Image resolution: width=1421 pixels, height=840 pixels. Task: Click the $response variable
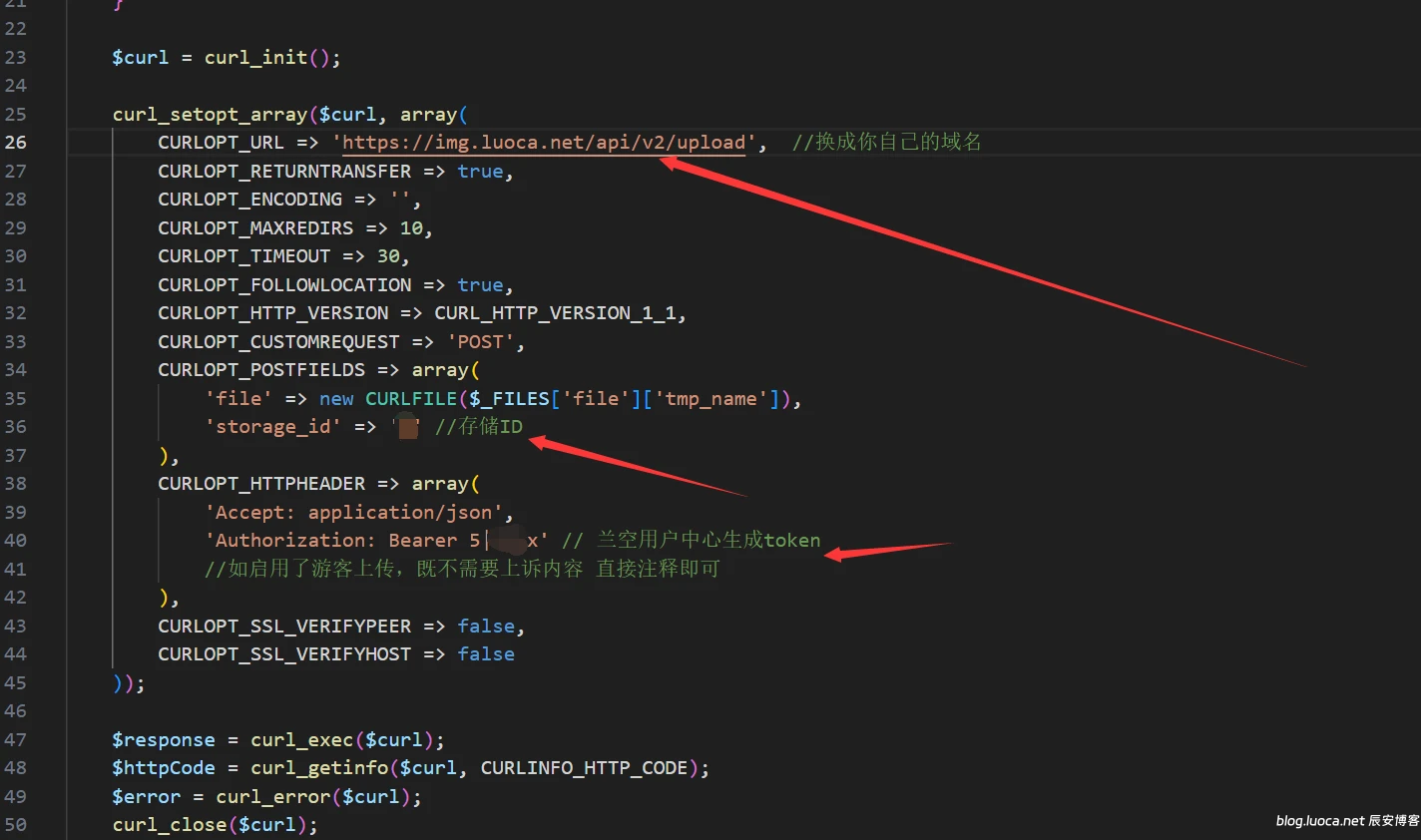click(163, 740)
